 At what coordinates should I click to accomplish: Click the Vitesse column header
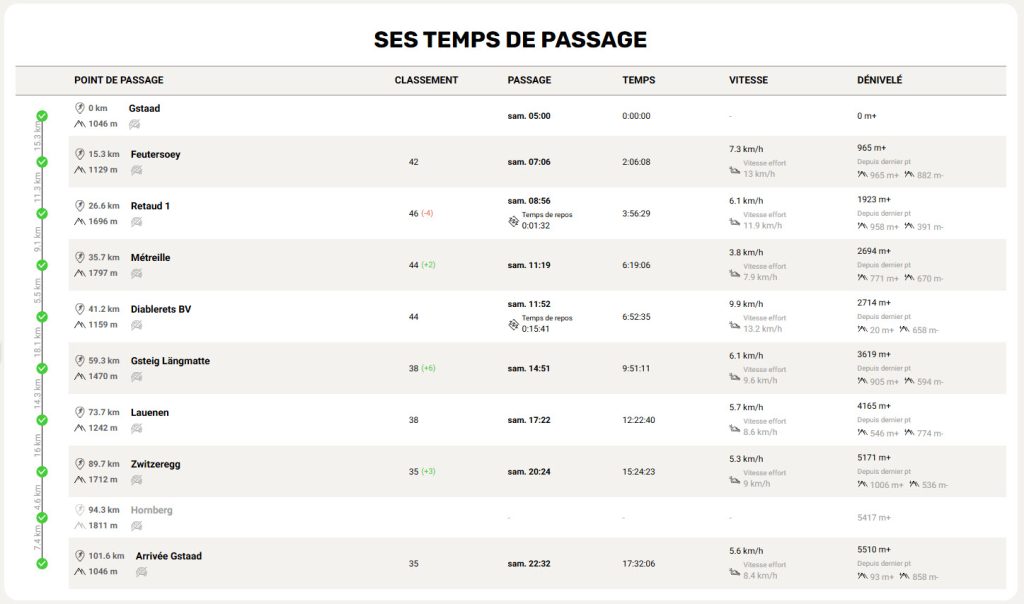click(748, 80)
